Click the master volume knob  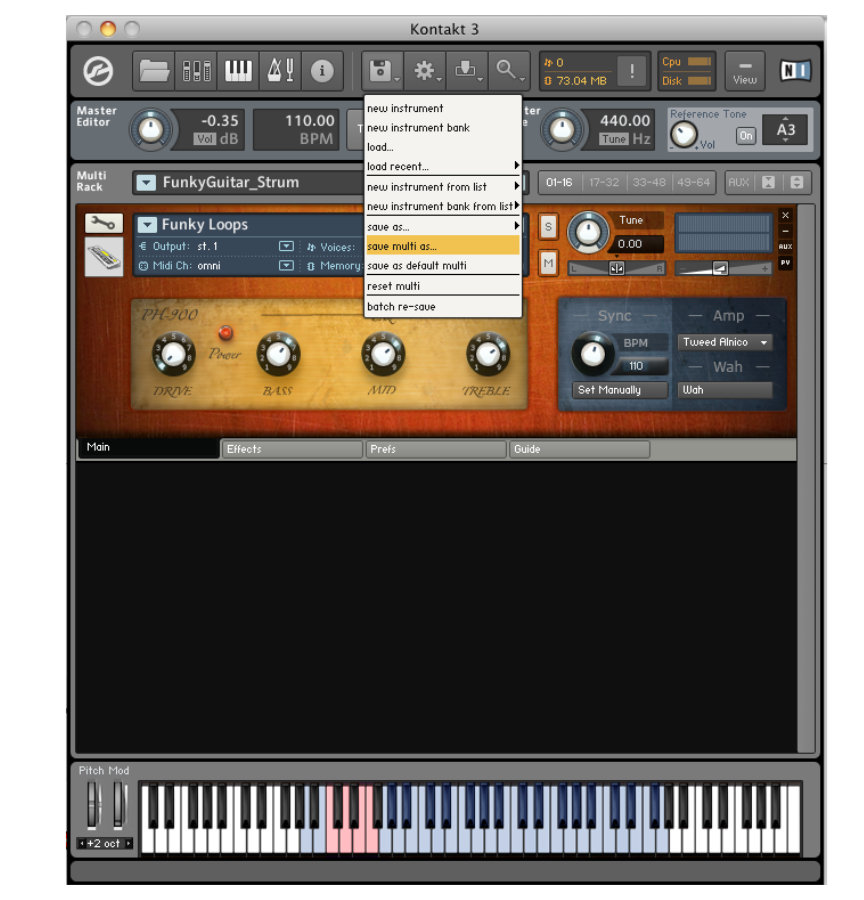click(x=151, y=130)
